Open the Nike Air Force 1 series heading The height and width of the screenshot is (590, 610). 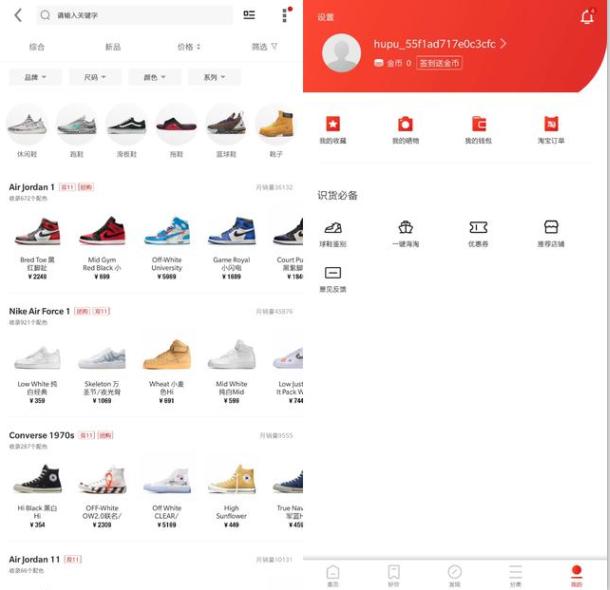39,312
